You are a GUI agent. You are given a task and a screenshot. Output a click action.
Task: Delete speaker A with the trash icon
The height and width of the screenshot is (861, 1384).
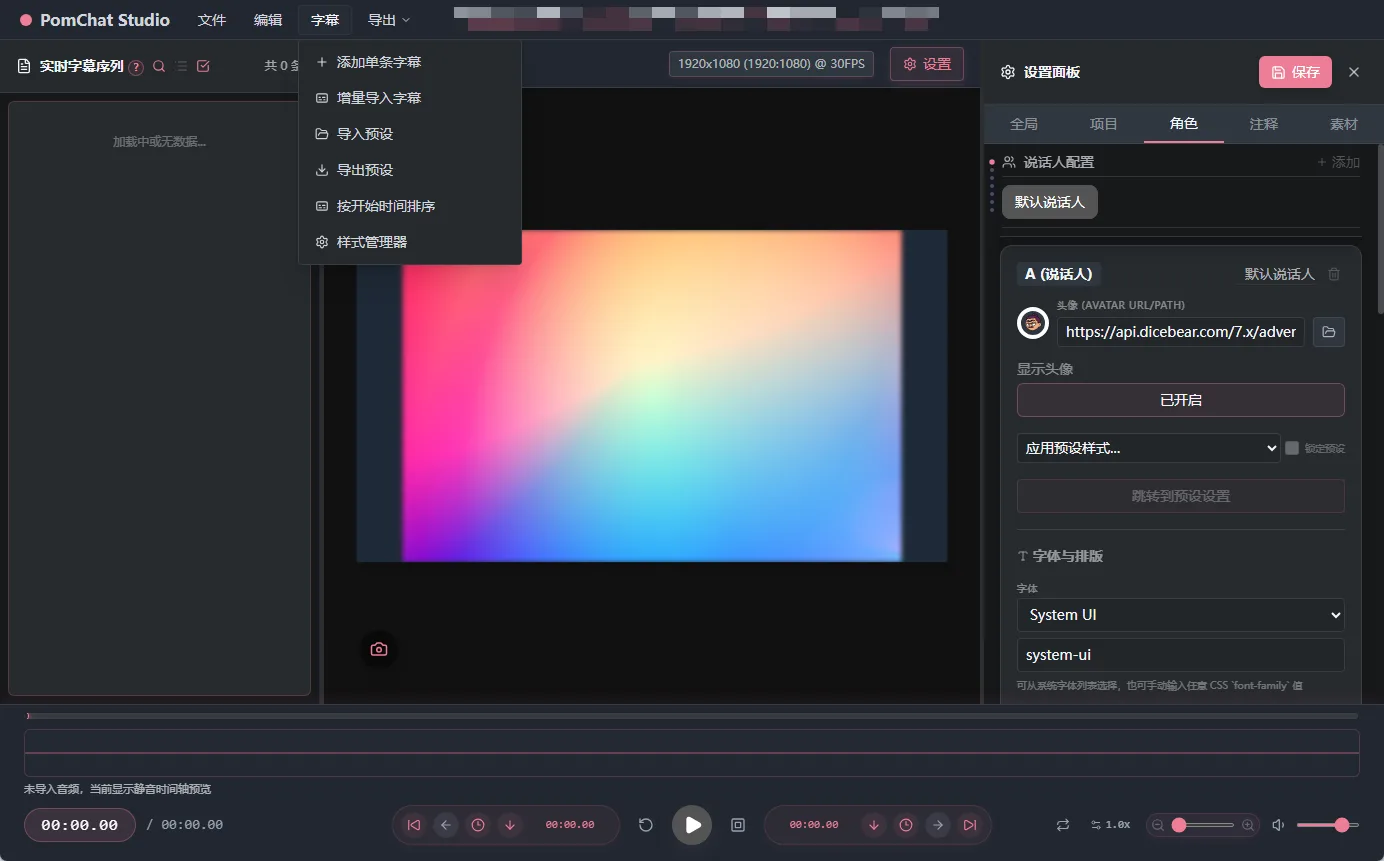pos(1333,274)
